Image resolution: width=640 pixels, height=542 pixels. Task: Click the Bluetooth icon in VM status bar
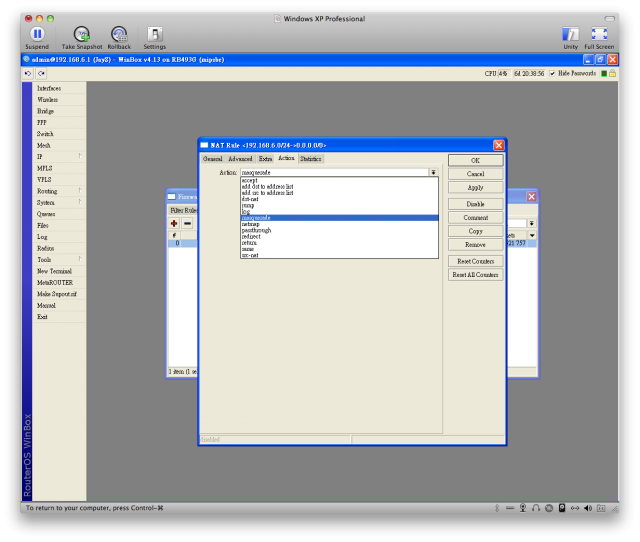[x=497, y=508]
